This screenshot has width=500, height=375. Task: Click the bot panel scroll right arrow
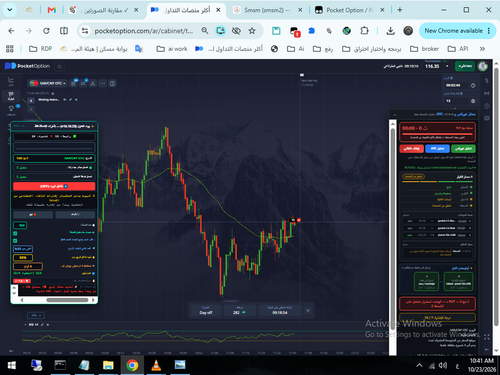(93, 300)
